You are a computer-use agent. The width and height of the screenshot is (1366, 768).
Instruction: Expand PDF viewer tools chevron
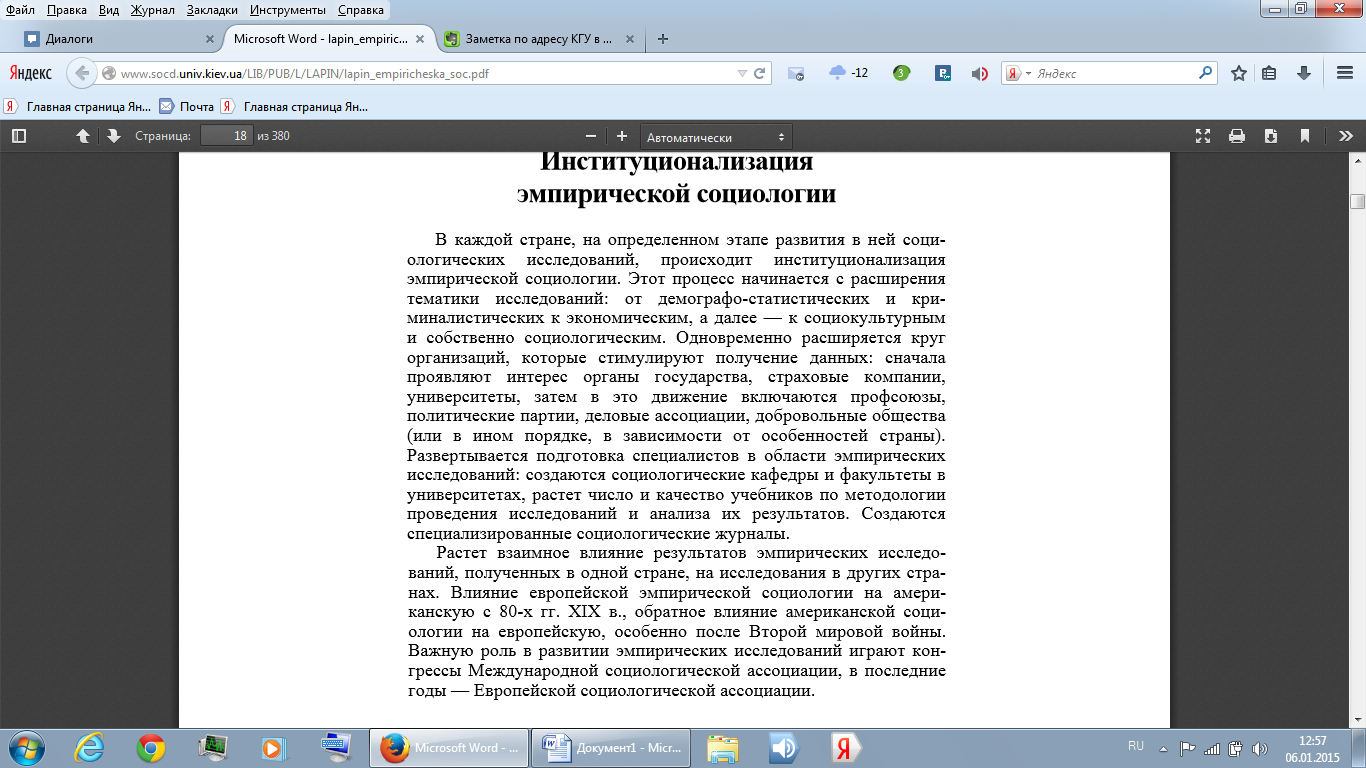pos(1346,136)
